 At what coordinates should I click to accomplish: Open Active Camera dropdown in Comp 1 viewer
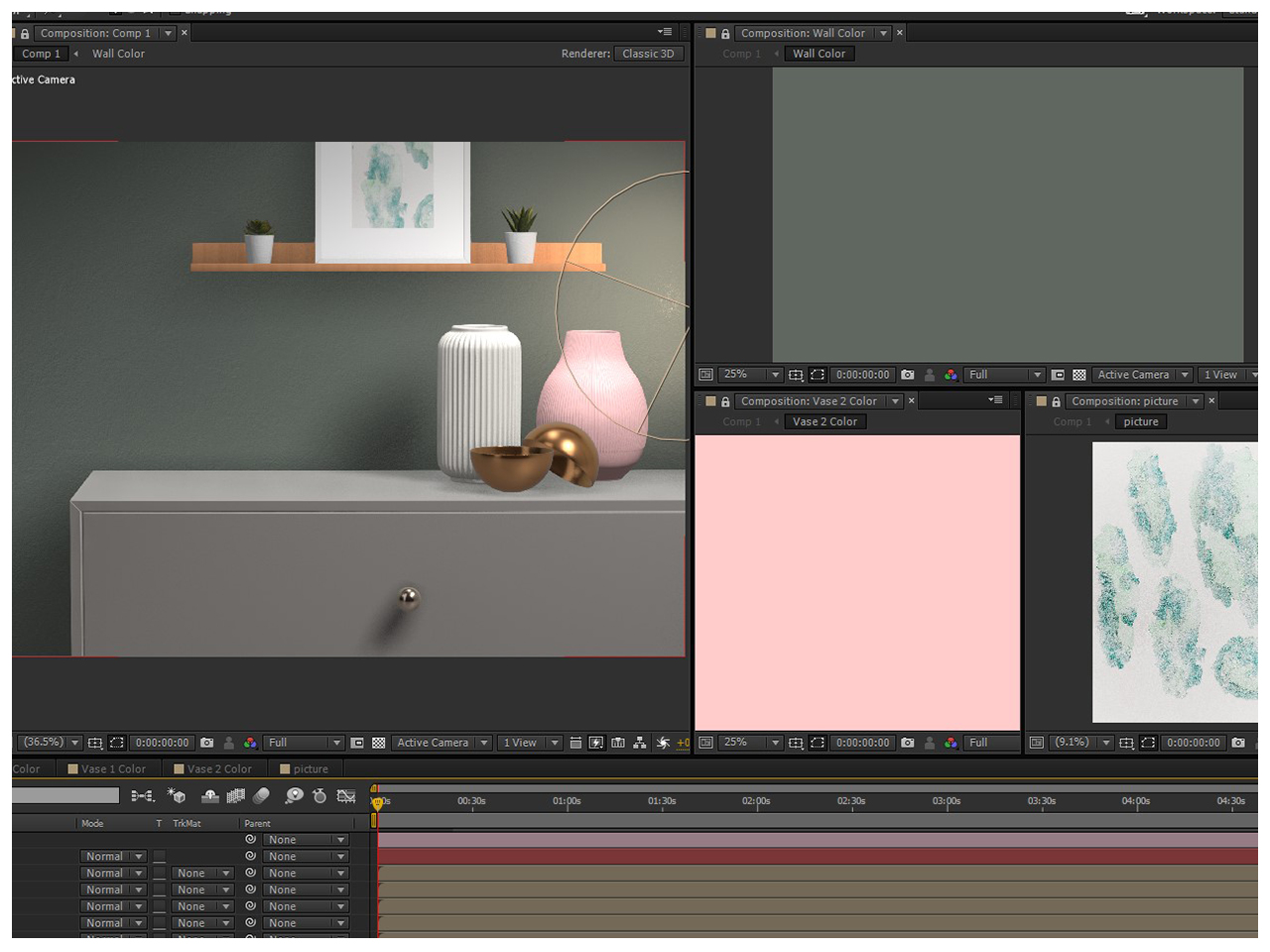442,743
